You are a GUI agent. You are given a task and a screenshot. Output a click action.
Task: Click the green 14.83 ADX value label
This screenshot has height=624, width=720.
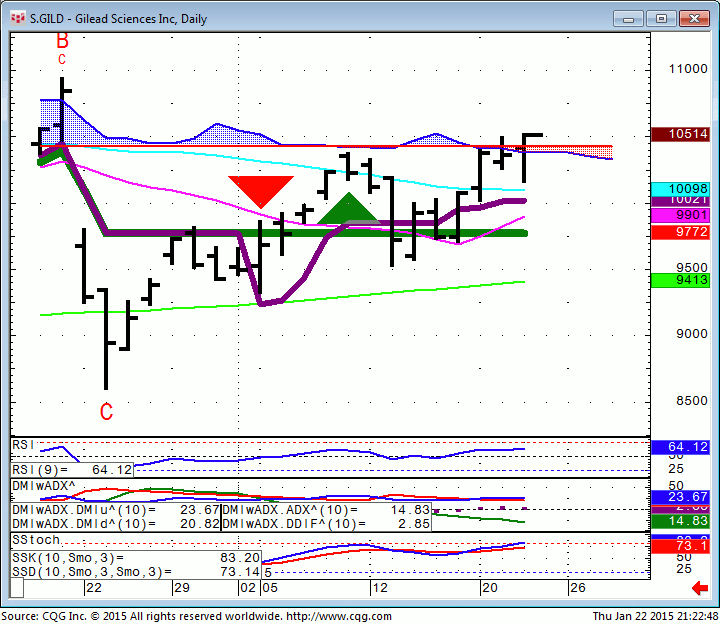click(x=681, y=521)
